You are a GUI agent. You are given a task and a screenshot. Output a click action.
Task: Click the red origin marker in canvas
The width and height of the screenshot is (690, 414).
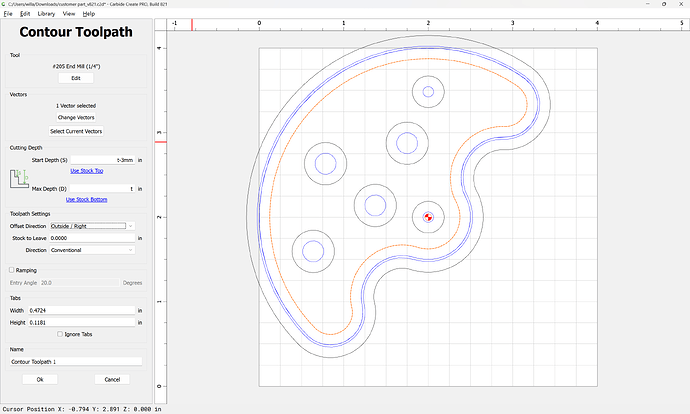tap(428, 217)
